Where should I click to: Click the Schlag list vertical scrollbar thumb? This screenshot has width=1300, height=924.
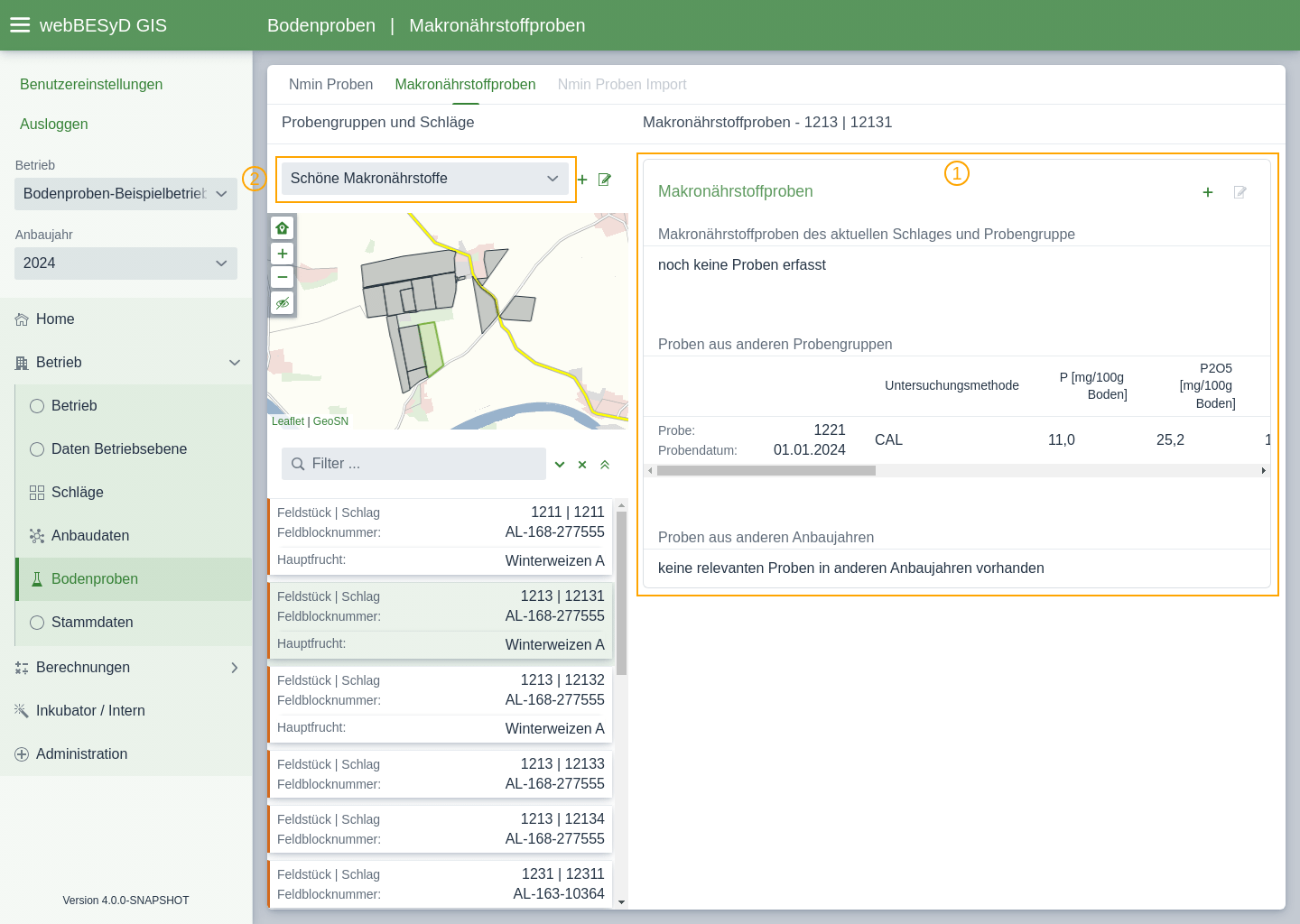tap(621, 594)
